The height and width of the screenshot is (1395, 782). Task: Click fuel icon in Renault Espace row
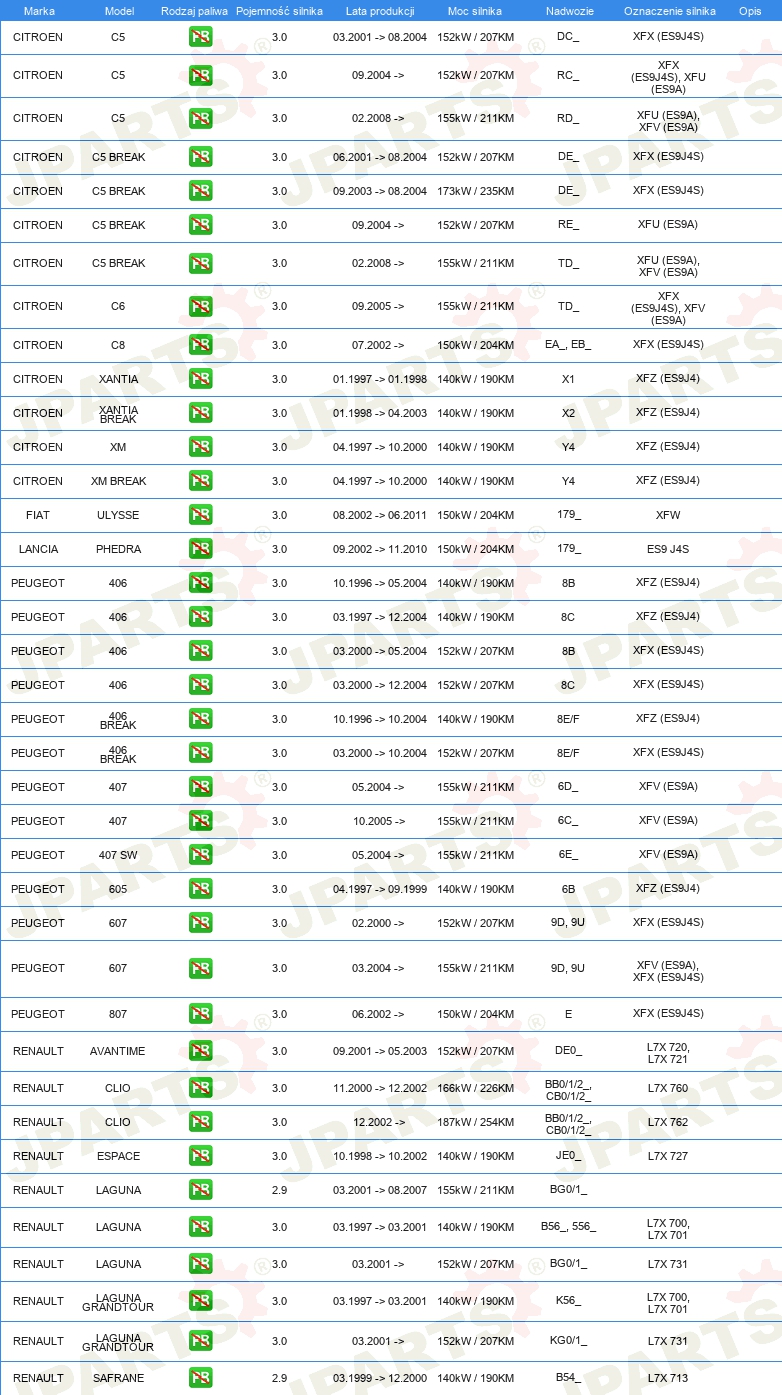pos(200,1156)
